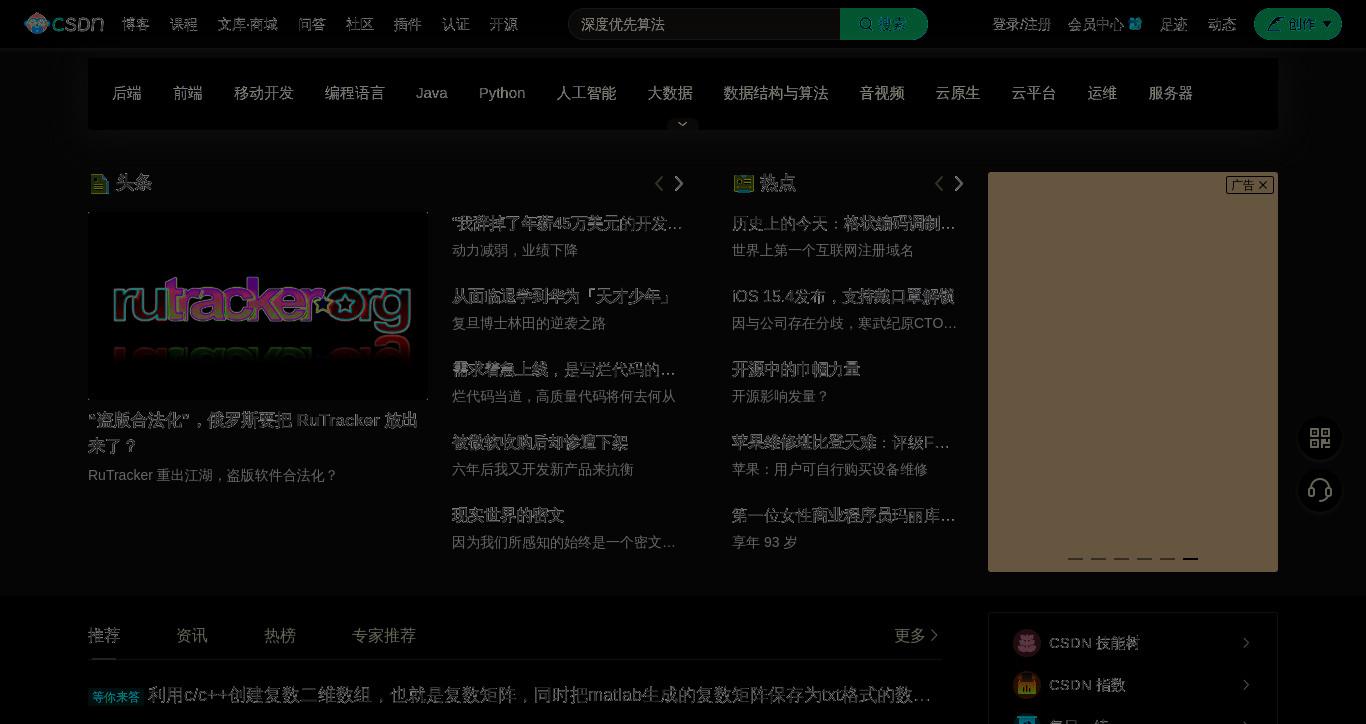
Task: Click the gift icon beside 会员中心
Action: (x=1135, y=23)
